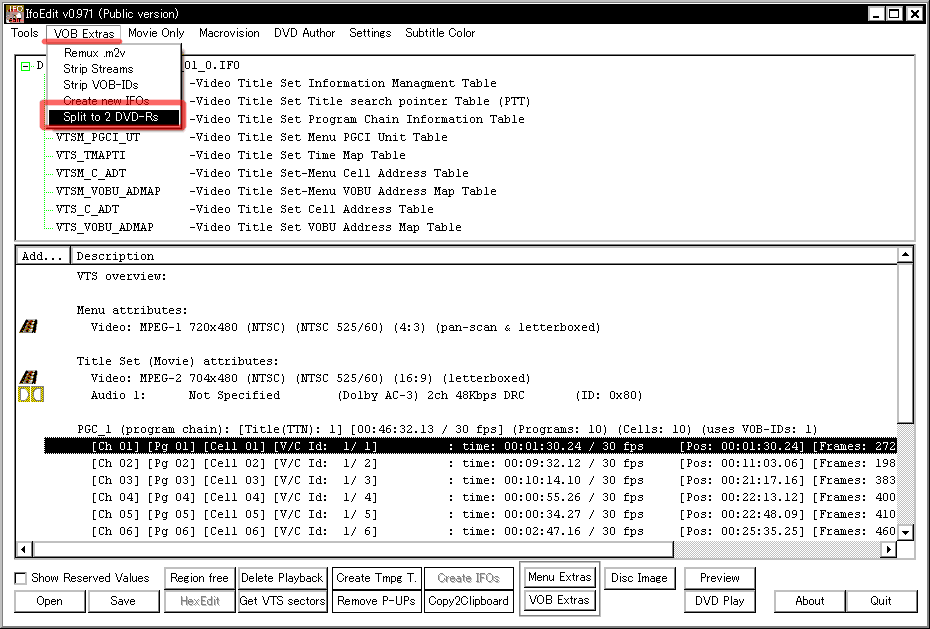
Task: Click the Delete Playback button
Action: [x=282, y=577]
